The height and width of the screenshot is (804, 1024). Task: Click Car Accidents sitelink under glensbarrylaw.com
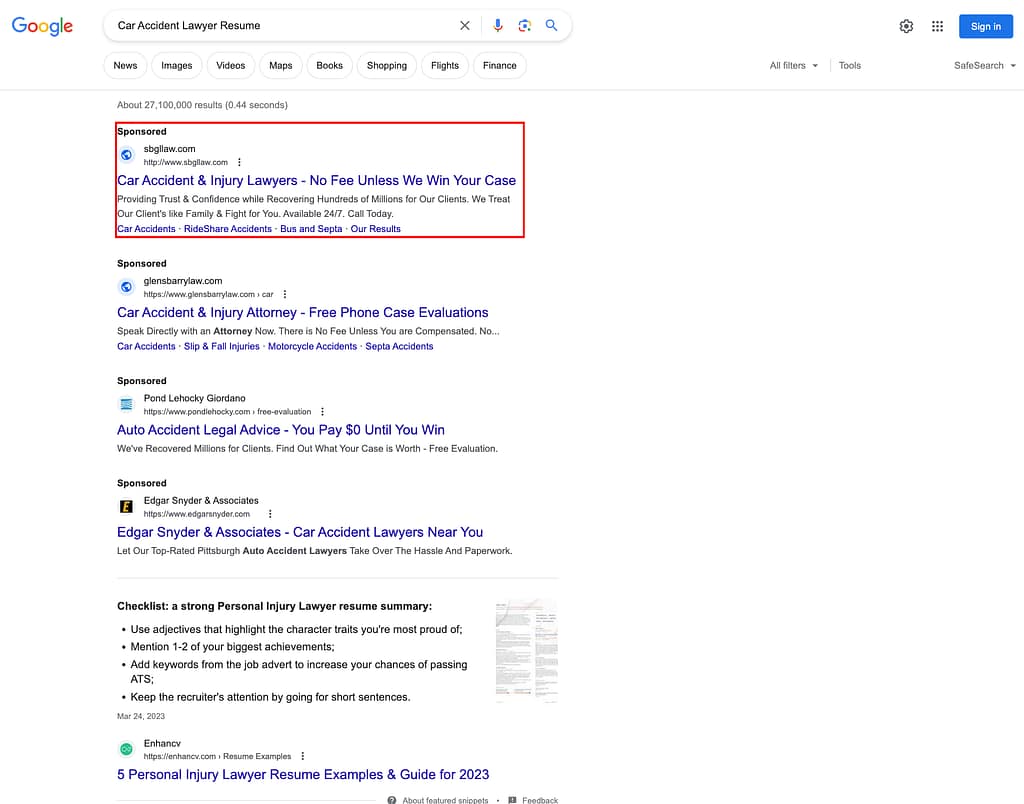[146, 346]
